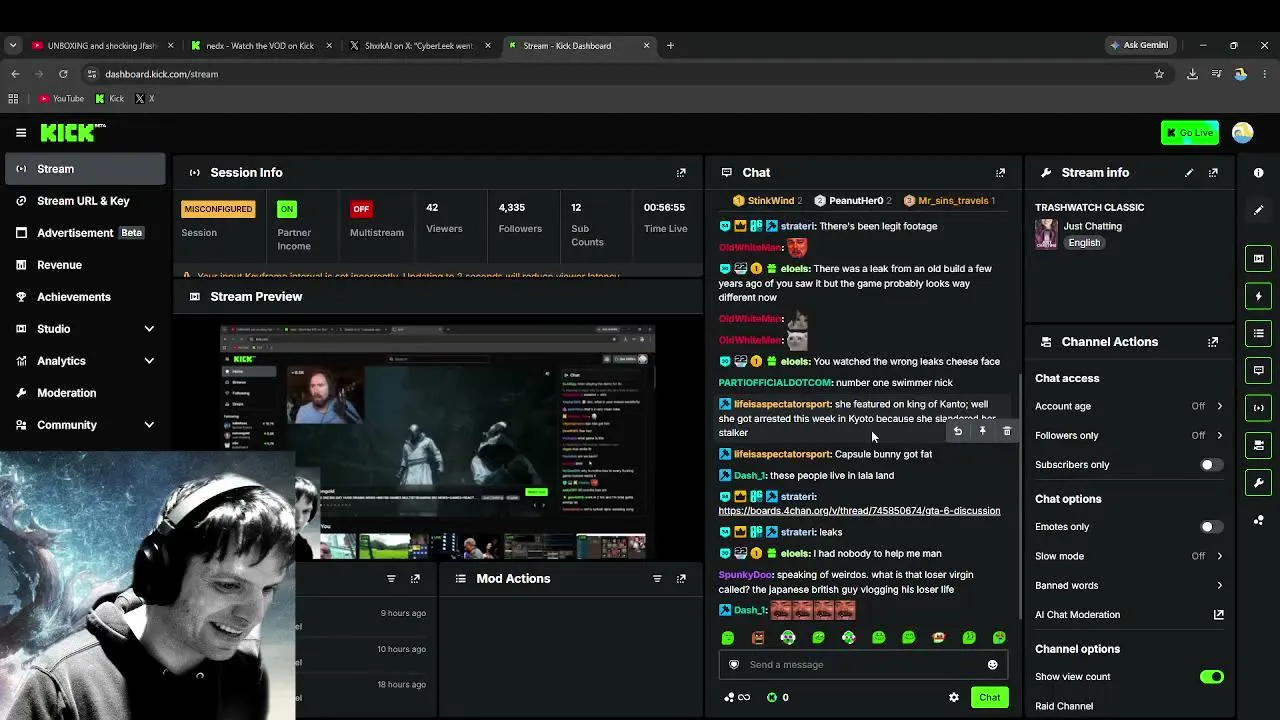The width and height of the screenshot is (1280, 720).
Task: Delete the hovered chat message
Action: click(x=1007, y=431)
